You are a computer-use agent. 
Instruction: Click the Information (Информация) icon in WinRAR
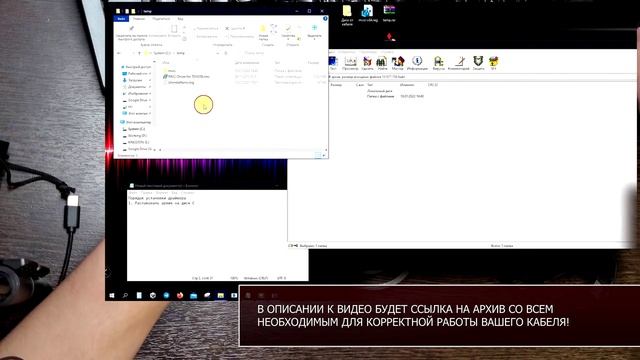417,63
